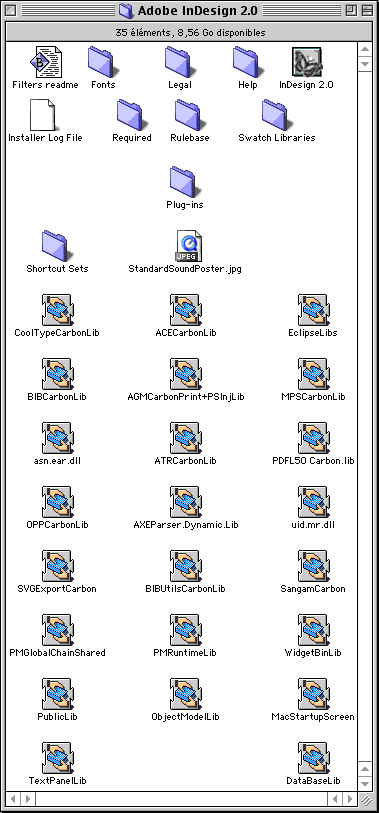This screenshot has height=813, width=379.
Task: Open the Swatch Libraries folder
Action: coord(276,115)
